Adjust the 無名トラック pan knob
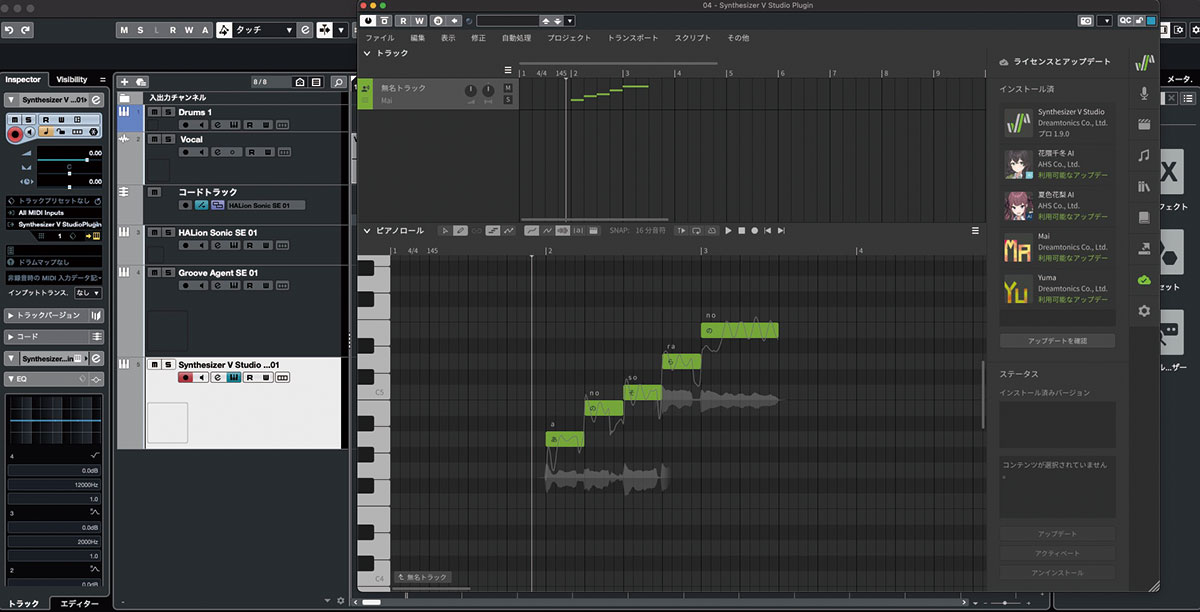 coord(488,92)
